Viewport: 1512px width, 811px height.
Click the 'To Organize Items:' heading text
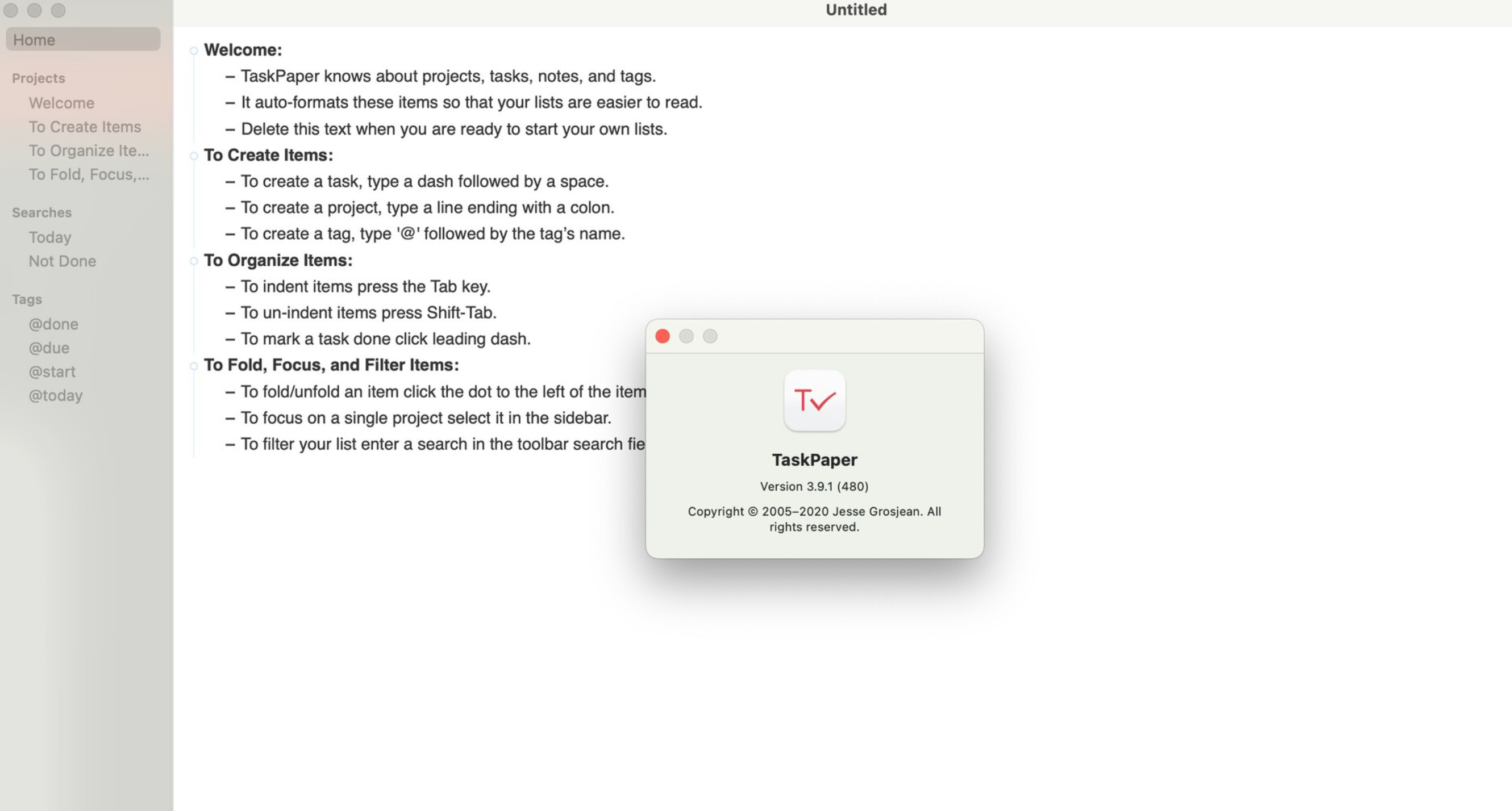(x=278, y=260)
